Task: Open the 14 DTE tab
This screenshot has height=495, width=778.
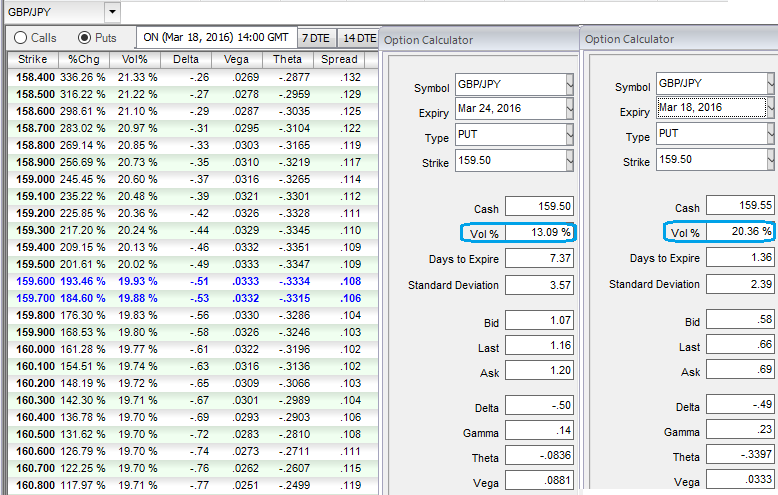Action: pyautogui.click(x=358, y=37)
